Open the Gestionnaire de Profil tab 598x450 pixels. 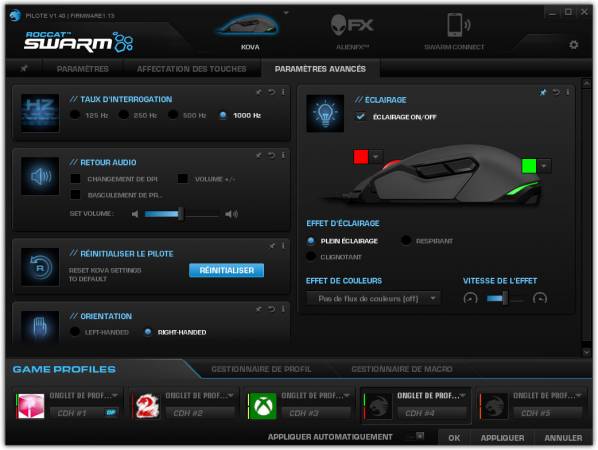(x=261, y=369)
